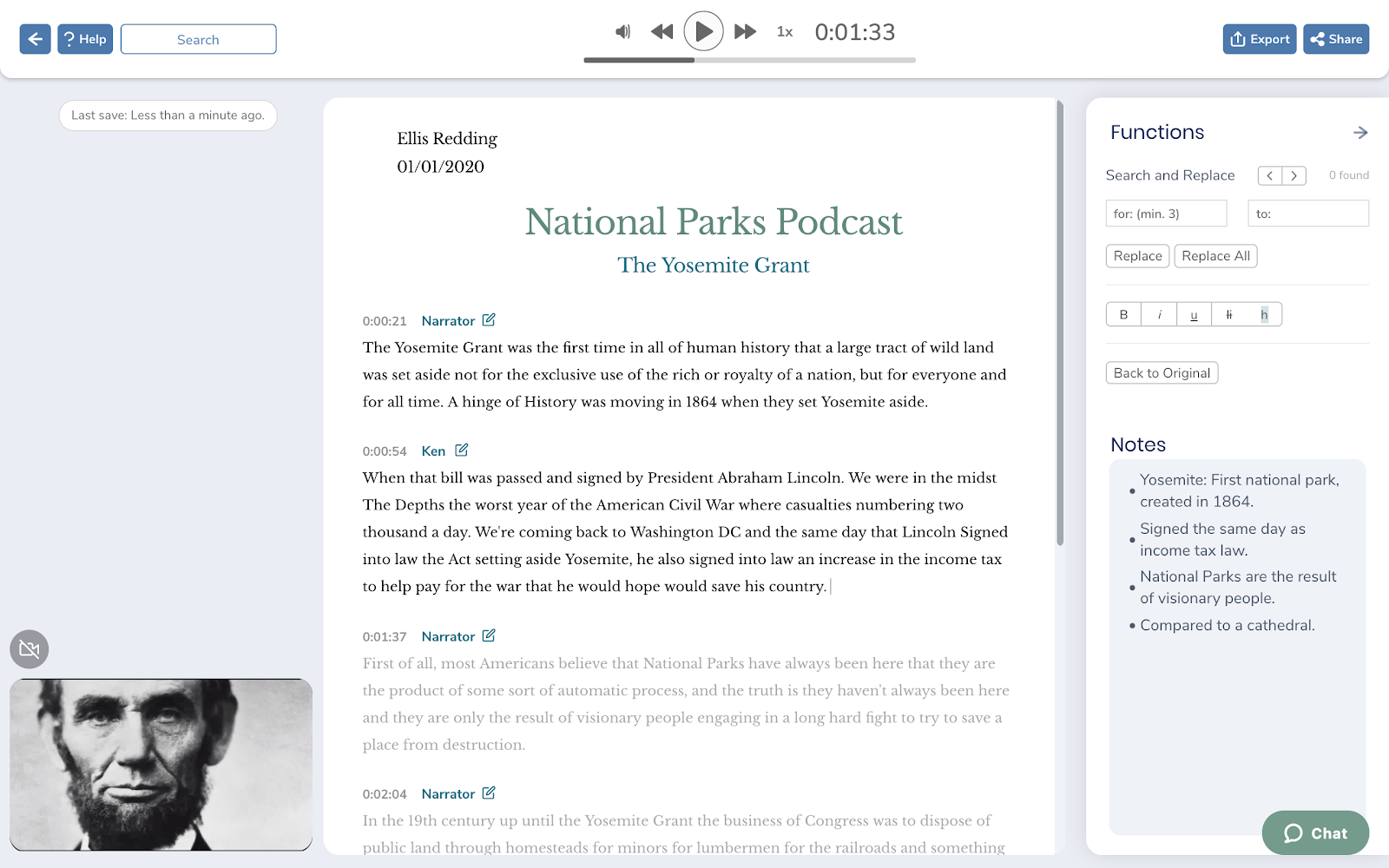This screenshot has height=868, width=1389.
Task: Click the 'for: (min. 3)' search field
Action: pyautogui.click(x=1166, y=214)
